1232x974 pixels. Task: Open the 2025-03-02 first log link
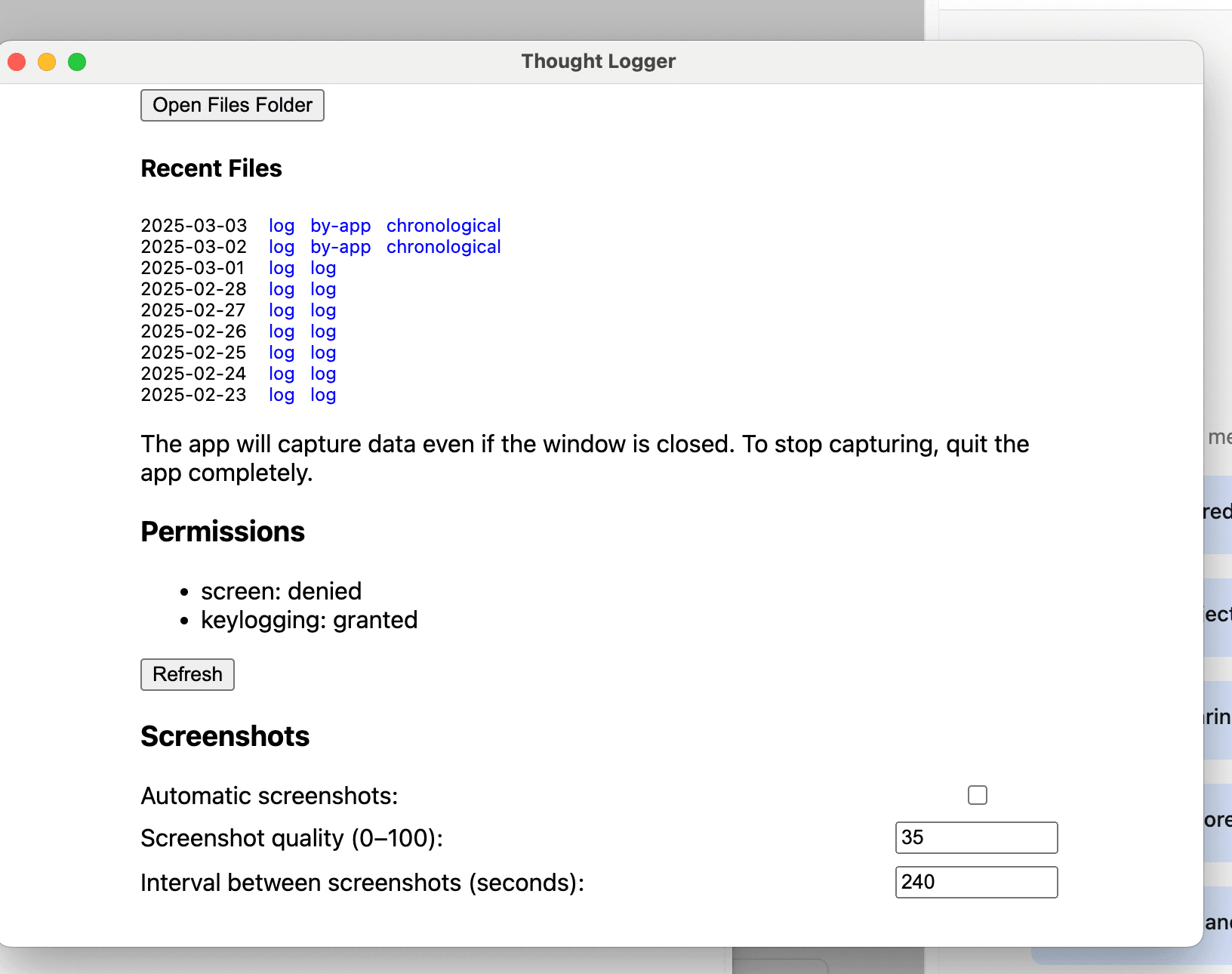coord(282,247)
